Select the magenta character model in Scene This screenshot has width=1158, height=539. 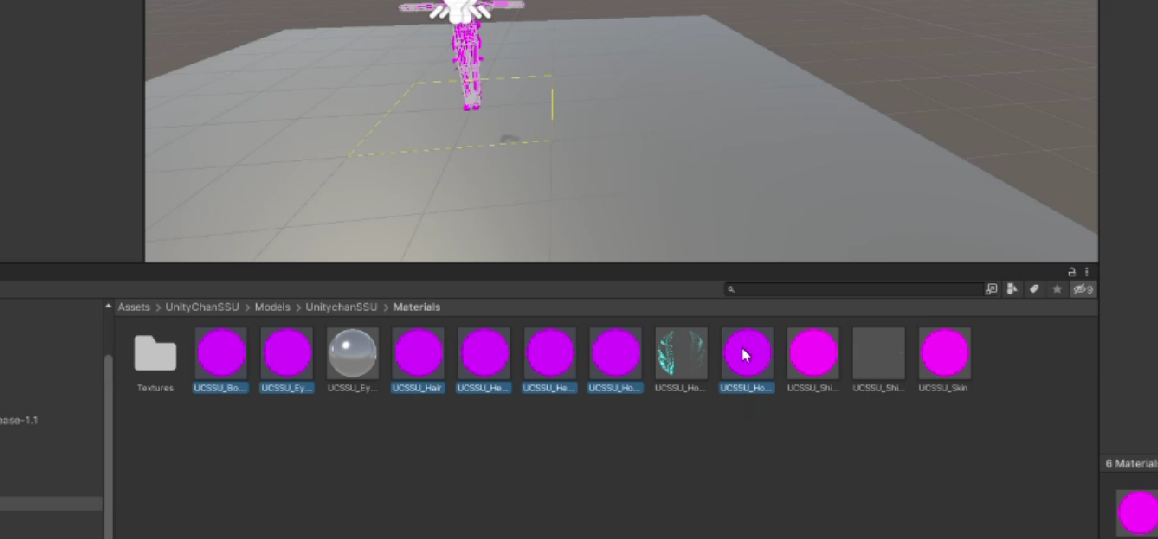pyautogui.click(x=466, y=59)
